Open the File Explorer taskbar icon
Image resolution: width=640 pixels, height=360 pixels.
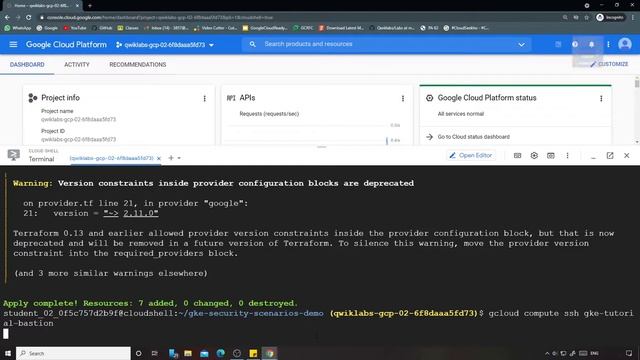coord(188,353)
